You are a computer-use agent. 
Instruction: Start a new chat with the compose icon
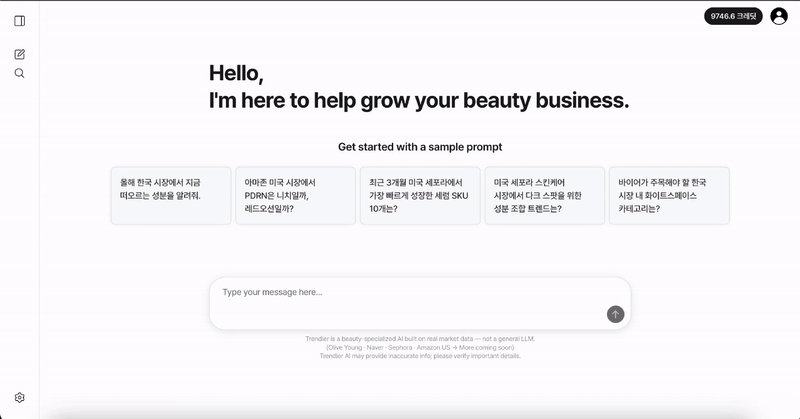point(19,54)
